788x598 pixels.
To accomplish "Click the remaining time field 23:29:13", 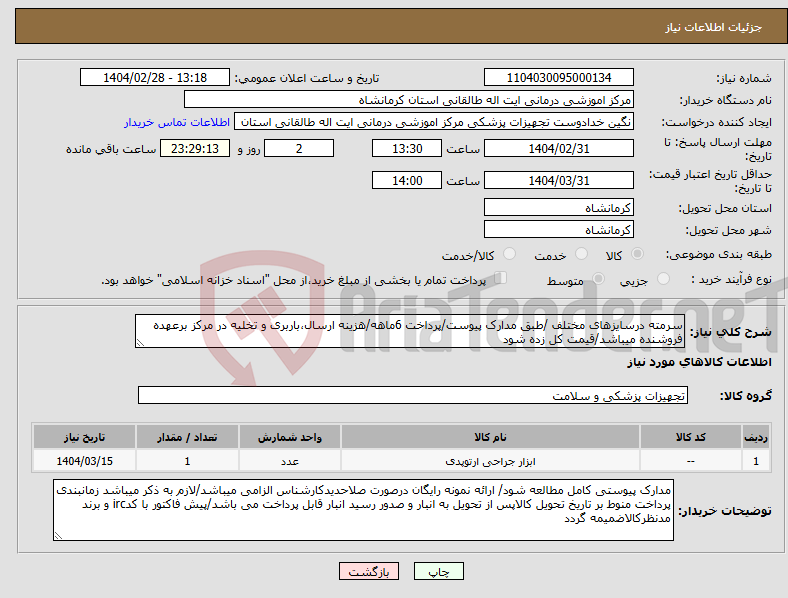I will [195, 149].
